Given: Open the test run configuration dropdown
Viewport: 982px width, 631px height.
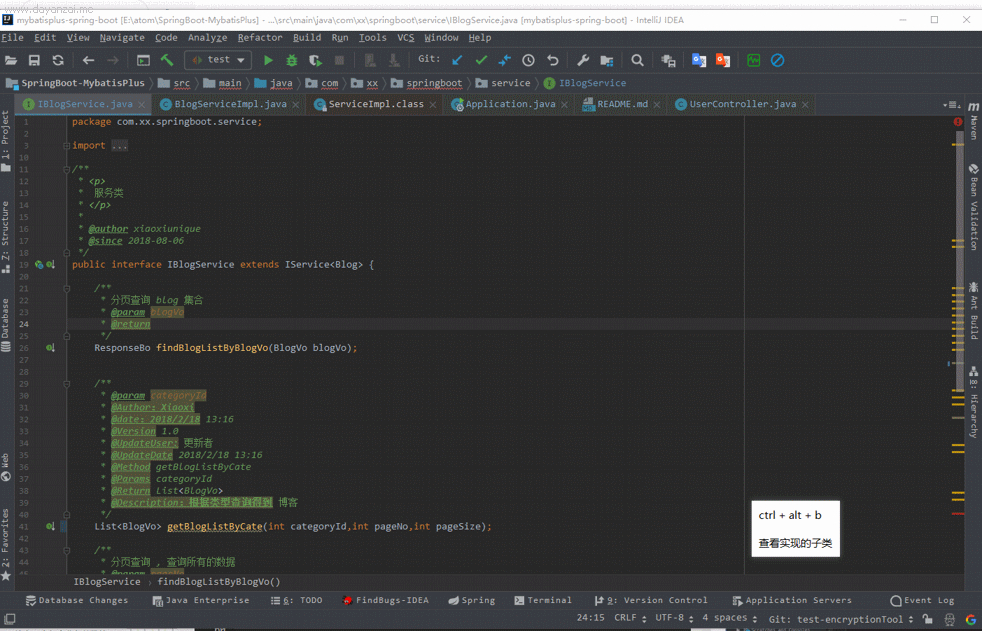Looking at the screenshot, I should point(219,60).
